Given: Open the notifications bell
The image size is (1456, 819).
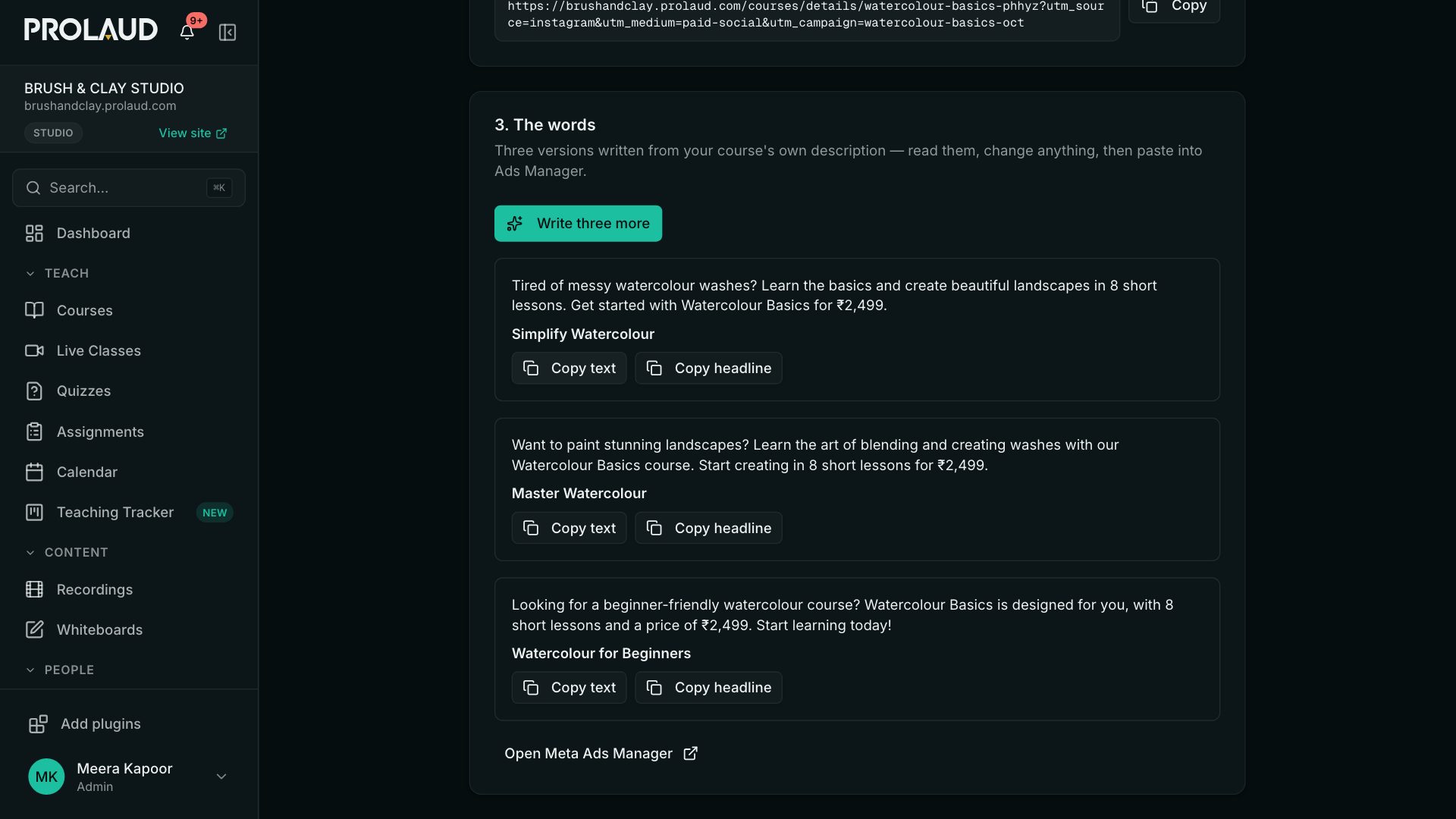Looking at the screenshot, I should pos(187,32).
